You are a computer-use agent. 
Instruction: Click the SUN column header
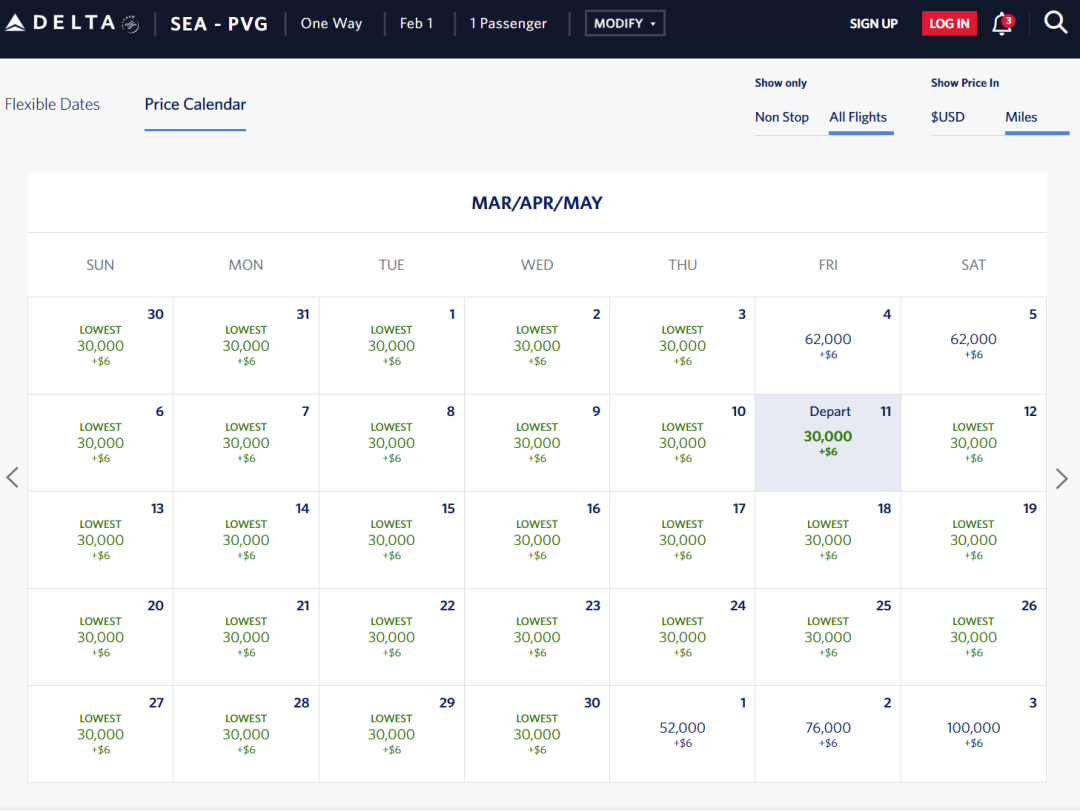coord(101,265)
